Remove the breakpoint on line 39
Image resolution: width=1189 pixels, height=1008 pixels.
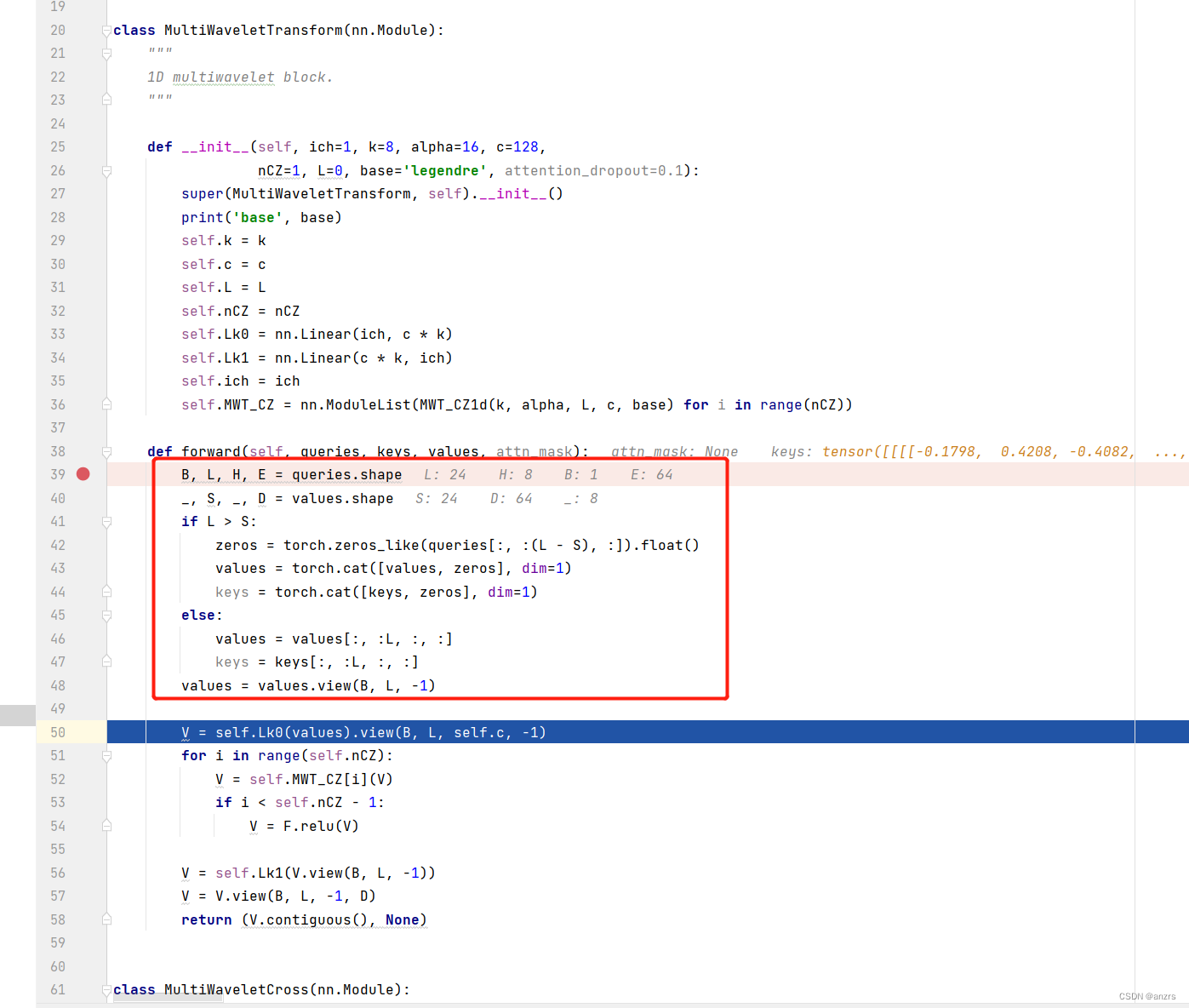[83, 474]
